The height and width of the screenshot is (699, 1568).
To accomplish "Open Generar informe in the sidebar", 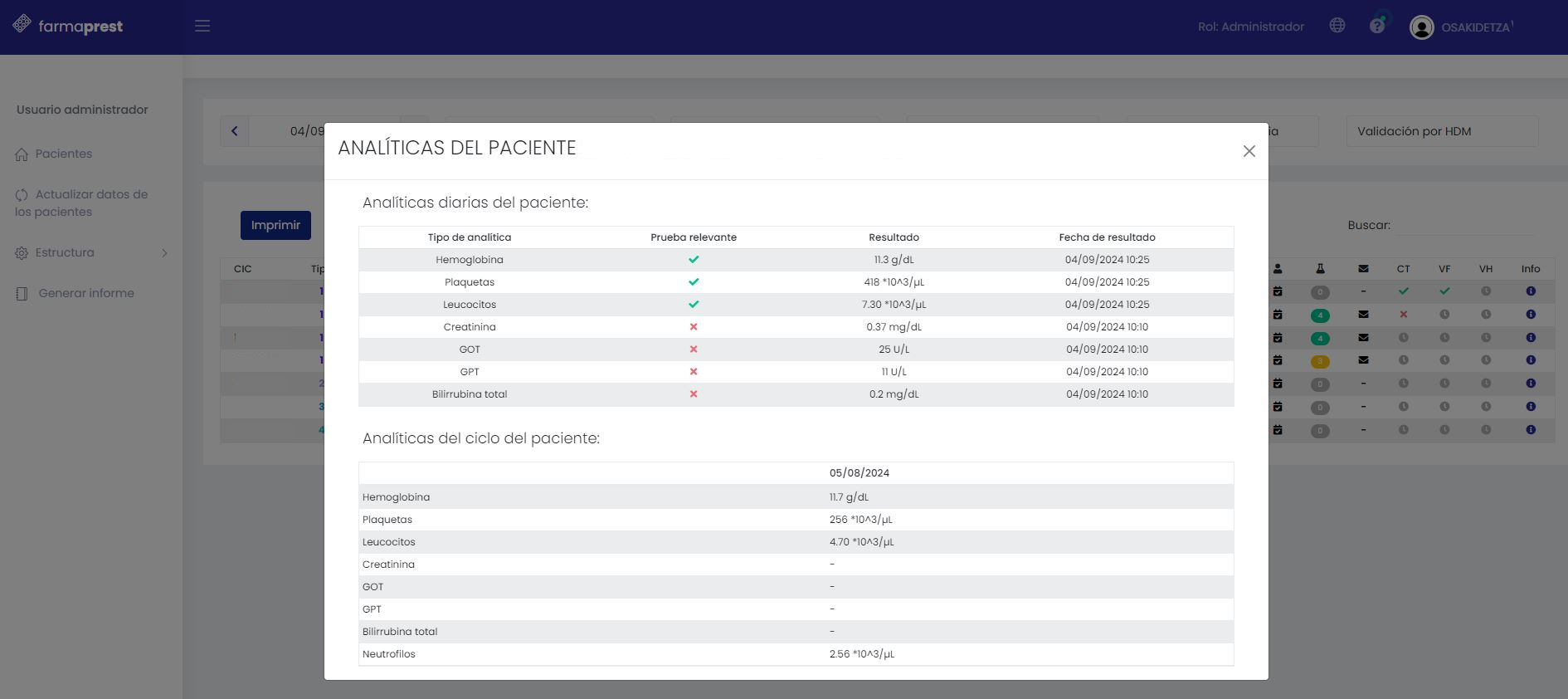I will tap(75, 293).
